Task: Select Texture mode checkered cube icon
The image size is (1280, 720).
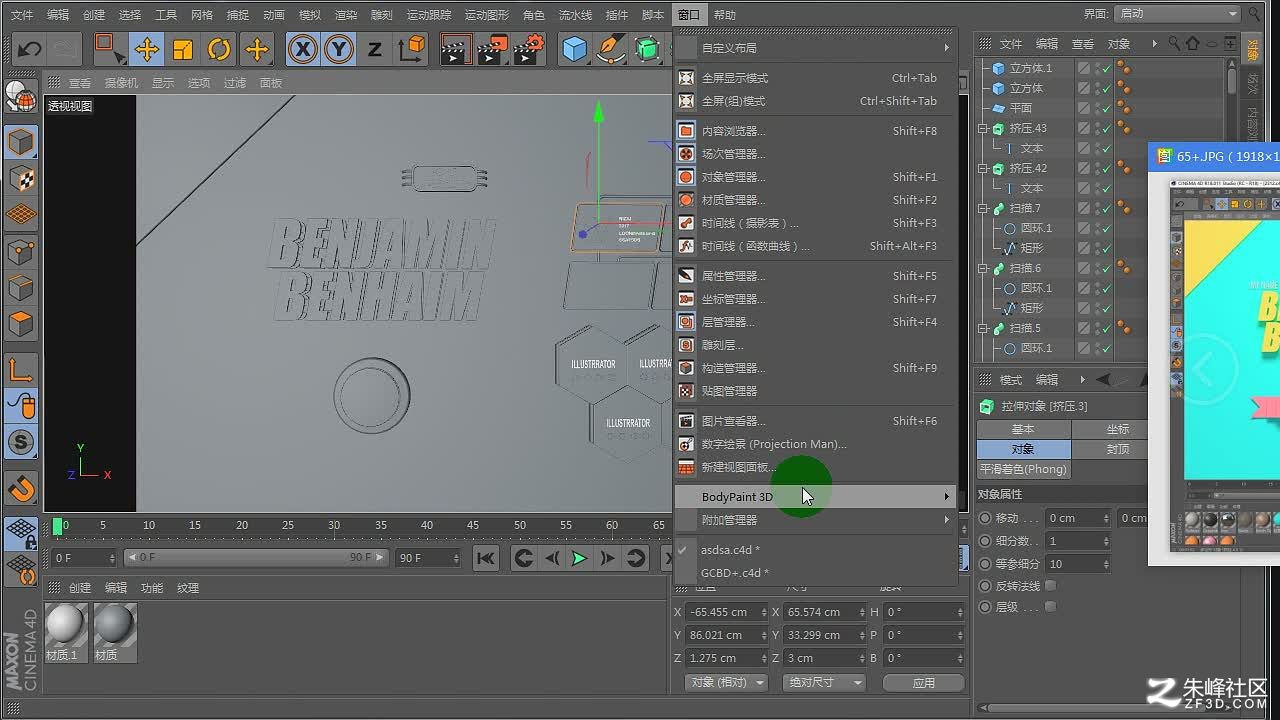Action: pos(21,179)
